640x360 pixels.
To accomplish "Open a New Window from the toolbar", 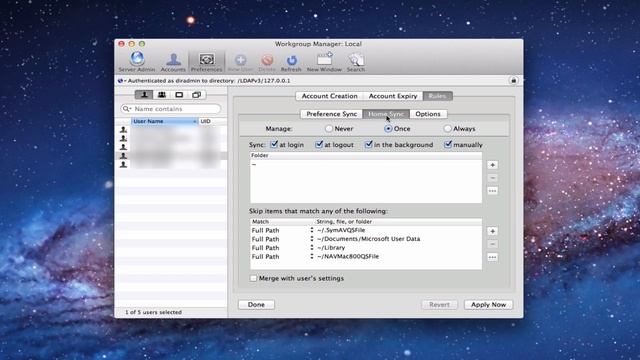I will click(x=324, y=62).
